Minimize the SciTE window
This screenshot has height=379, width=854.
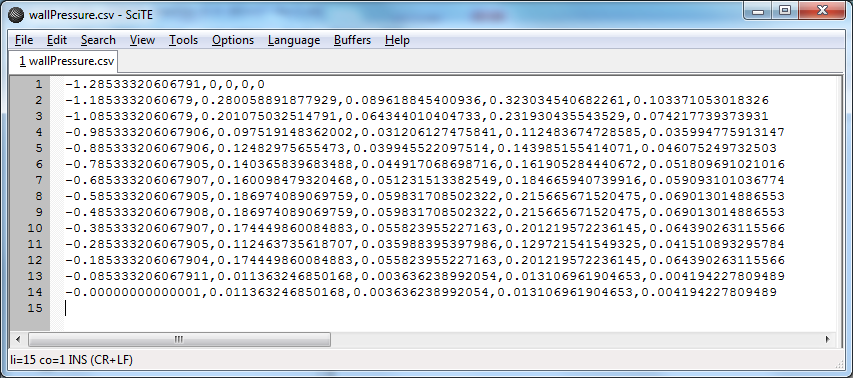pyautogui.click(x=760, y=10)
